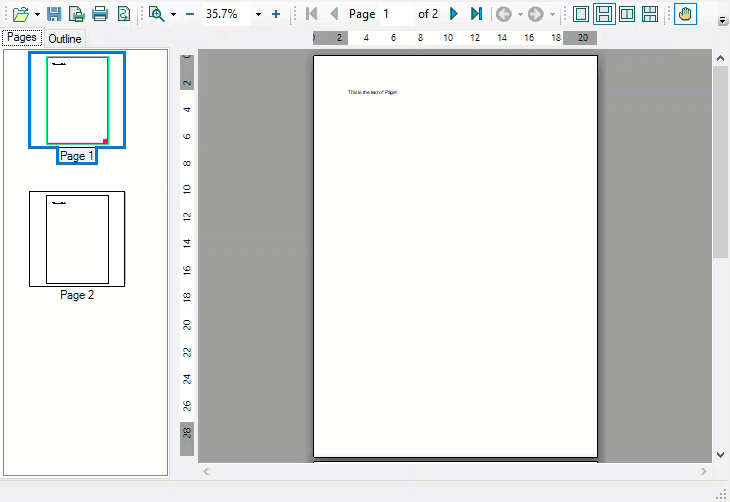
Task: Open the Open file dropdown arrow
Action: pos(37,14)
